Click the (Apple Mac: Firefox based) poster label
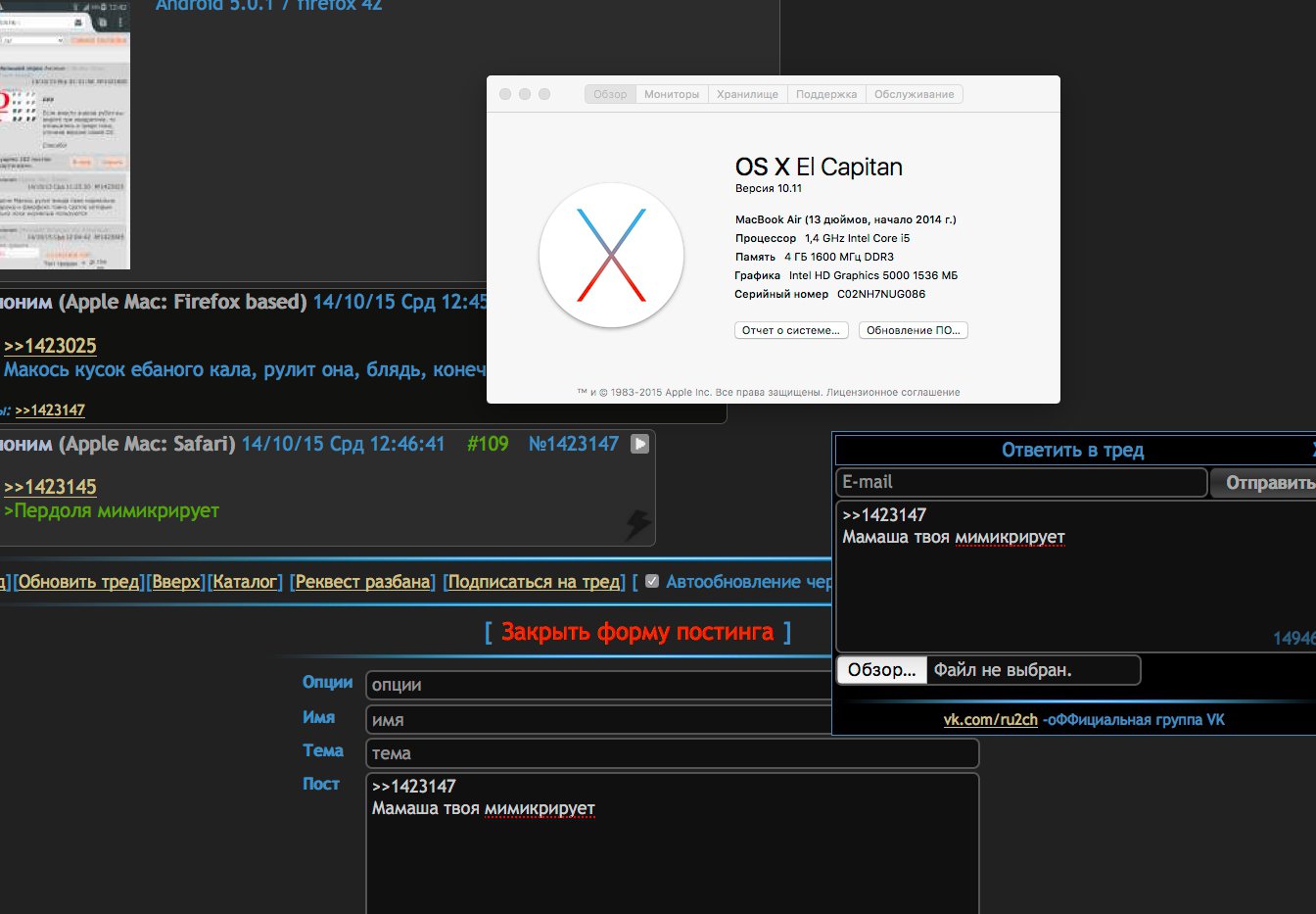 [x=183, y=302]
